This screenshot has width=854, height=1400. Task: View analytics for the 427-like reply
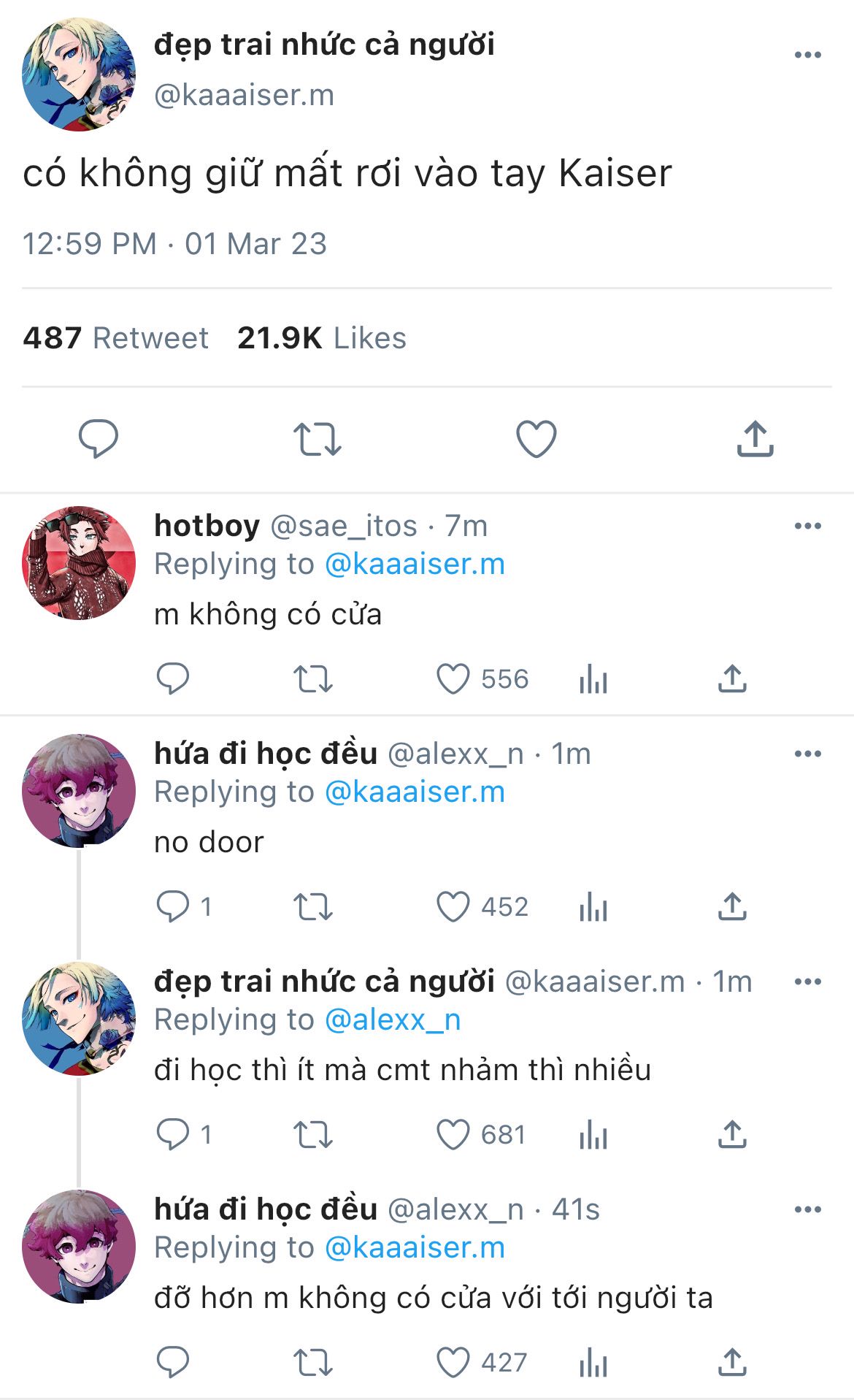(x=593, y=1363)
